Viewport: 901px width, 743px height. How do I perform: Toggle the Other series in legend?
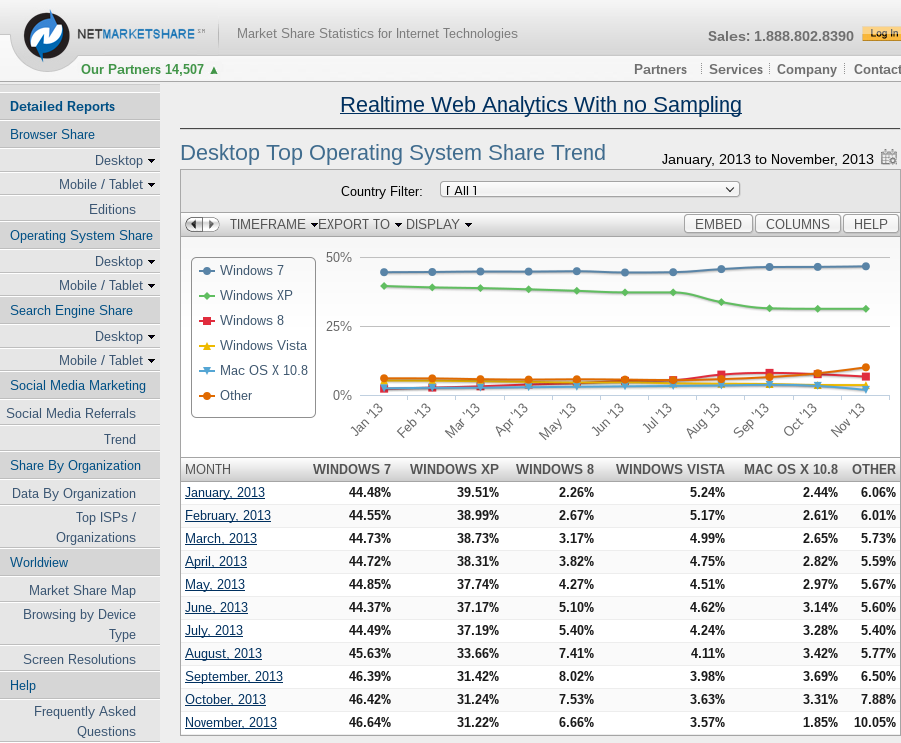tap(236, 396)
